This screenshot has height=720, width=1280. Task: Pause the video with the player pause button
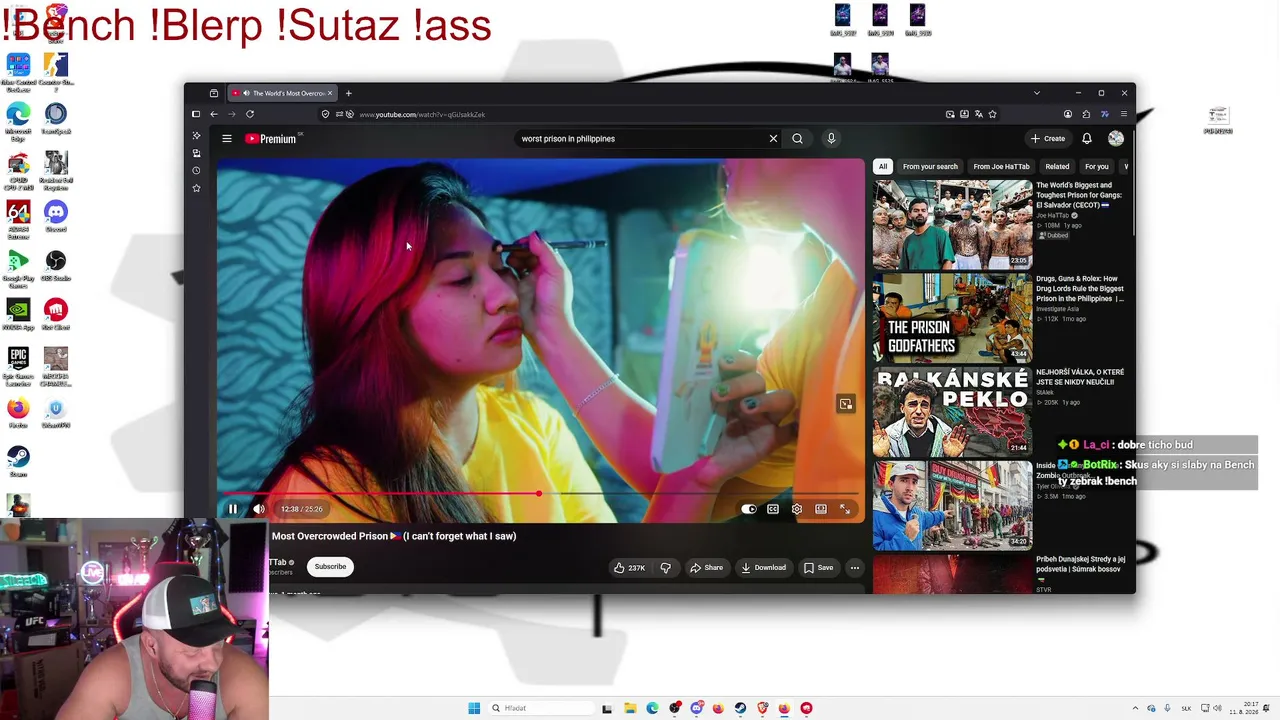point(233,509)
